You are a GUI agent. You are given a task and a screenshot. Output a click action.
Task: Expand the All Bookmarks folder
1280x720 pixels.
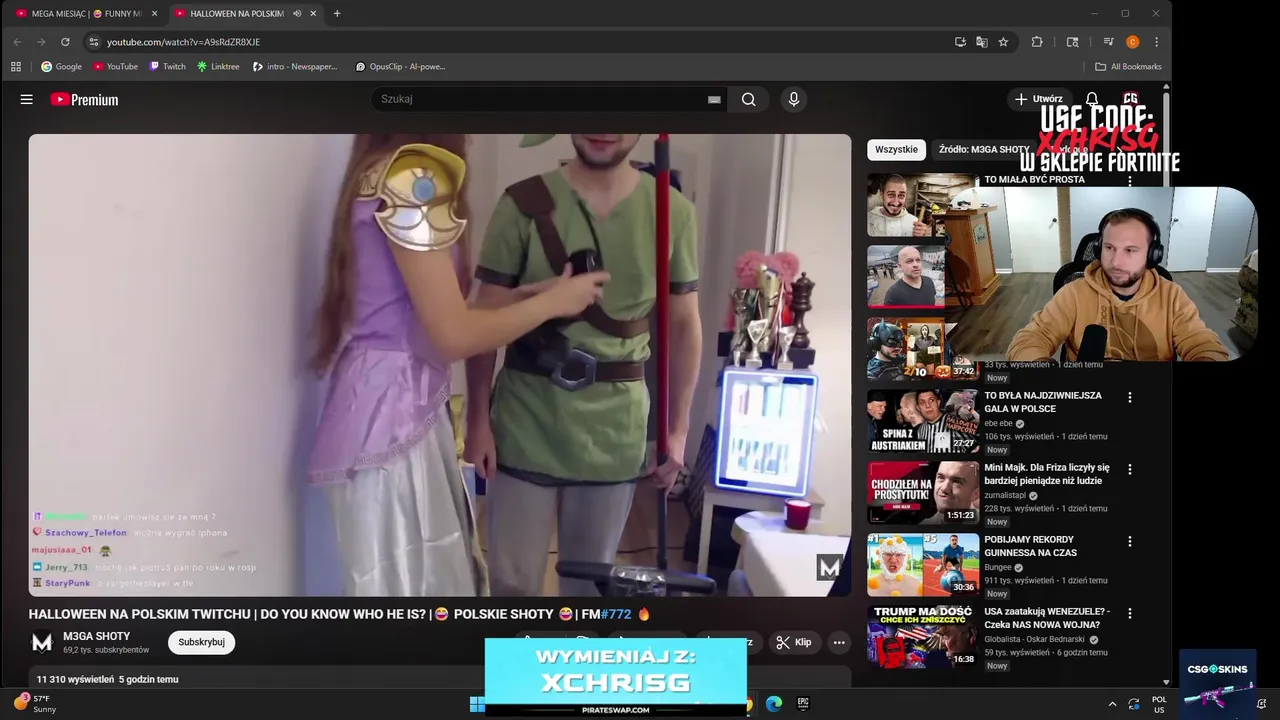pos(1128,67)
